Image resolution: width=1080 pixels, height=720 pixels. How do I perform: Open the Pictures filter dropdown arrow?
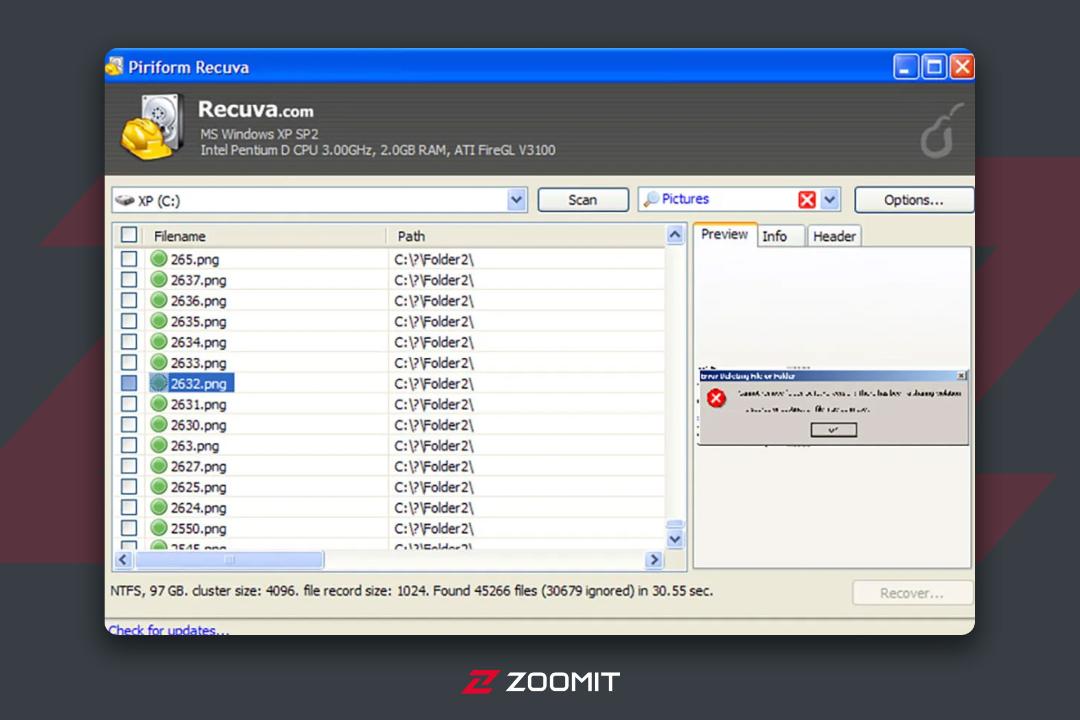830,200
